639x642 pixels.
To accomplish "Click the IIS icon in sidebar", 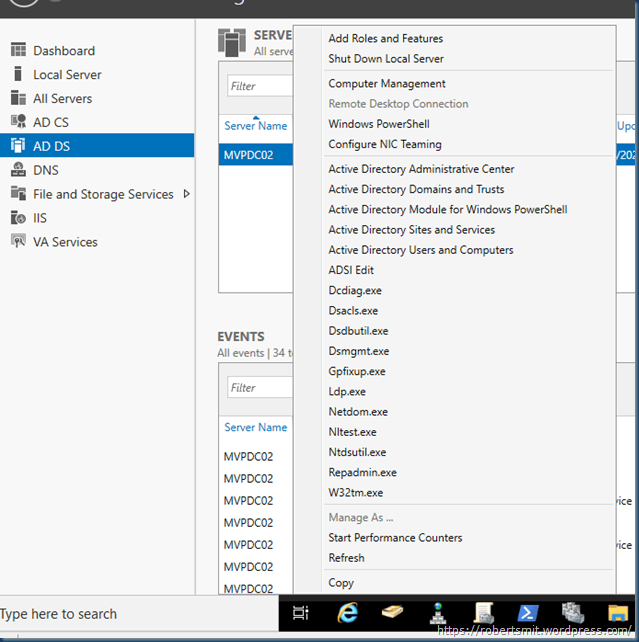I will (18, 217).
